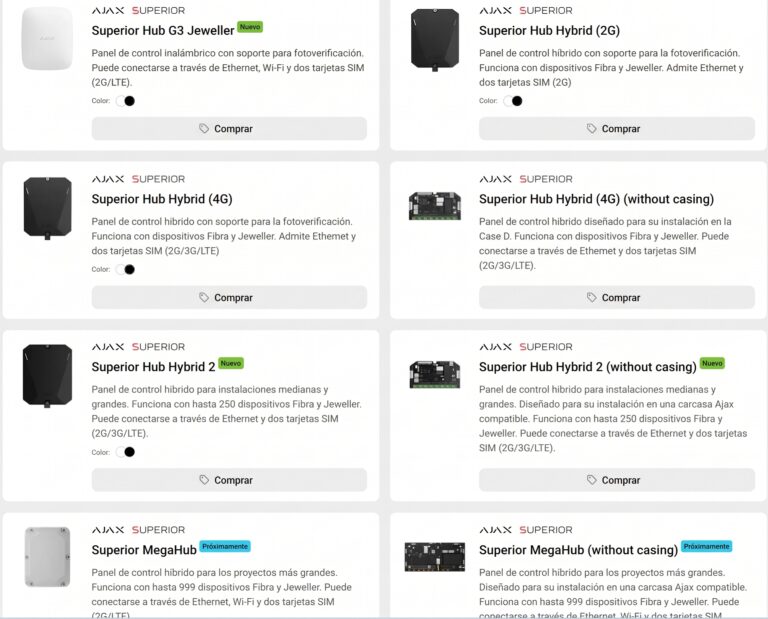Open the Superior MegaHub title link
The width and height of the screenshot is (768, 619).
tap(144, 550)
